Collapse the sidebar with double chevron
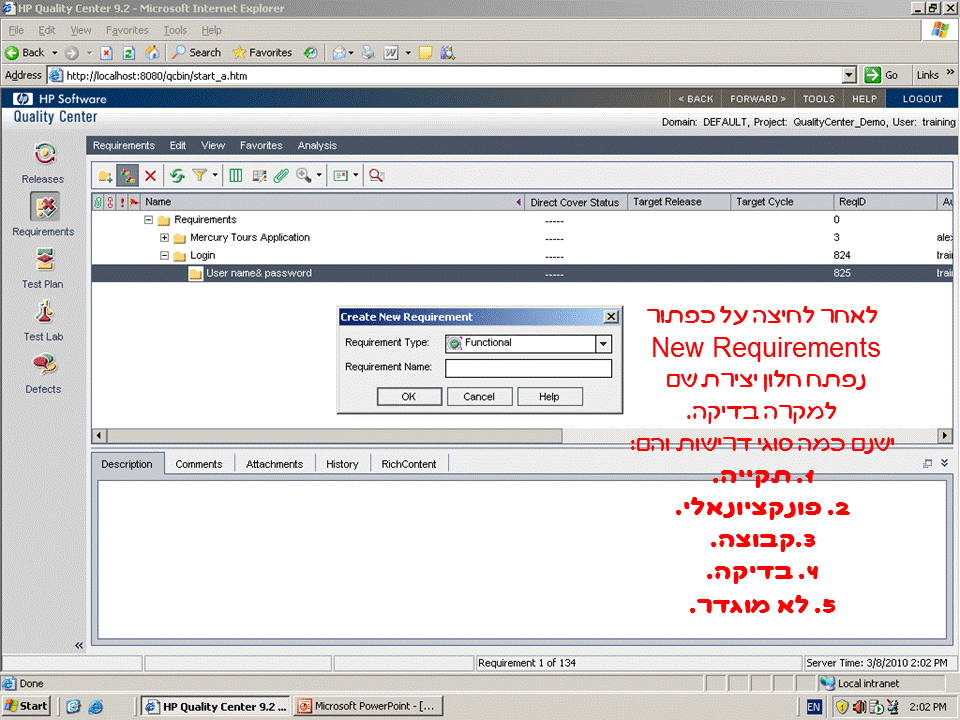 [x=78, y=645]
